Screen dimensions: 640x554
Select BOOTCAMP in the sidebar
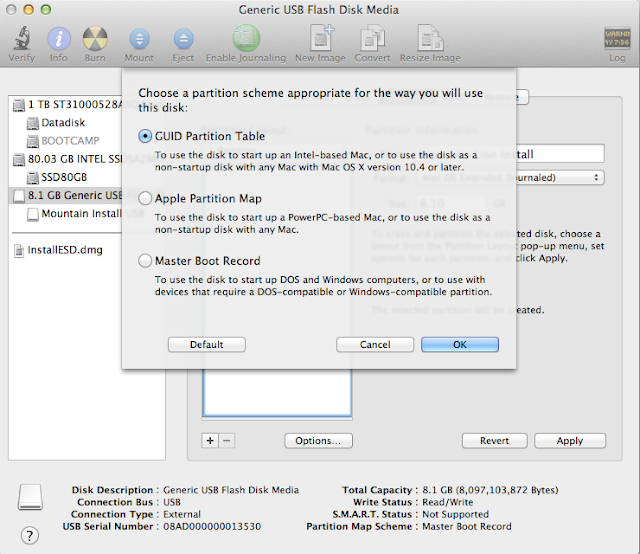point(70,141)
